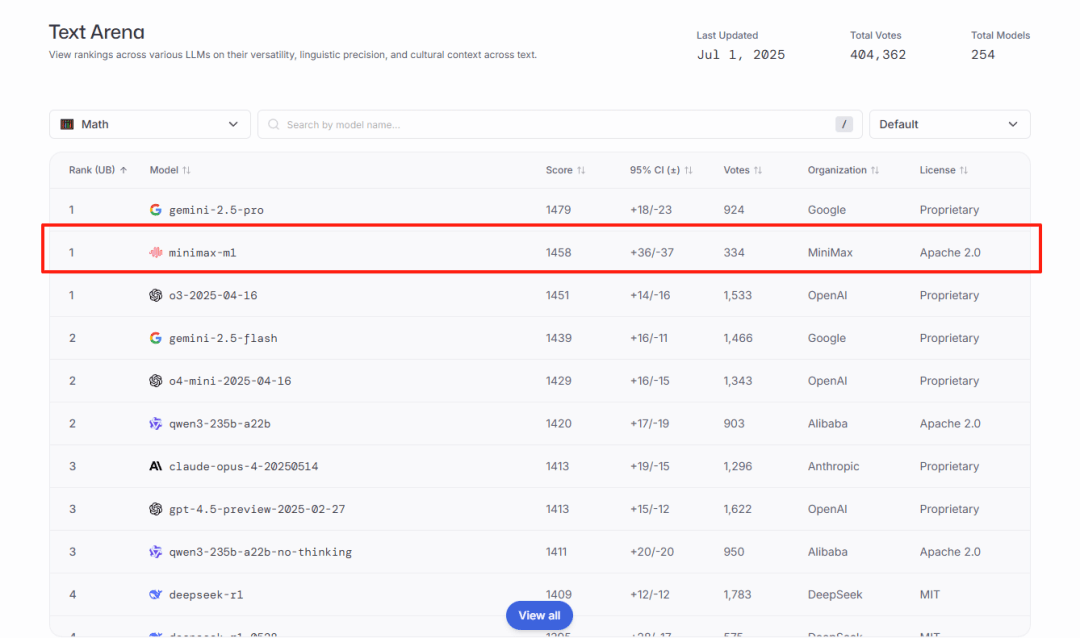This screenshot has height=638, width=1080.
Task: Click the Google logo next to gemini-2.5-flash
Action: (156, 338)
